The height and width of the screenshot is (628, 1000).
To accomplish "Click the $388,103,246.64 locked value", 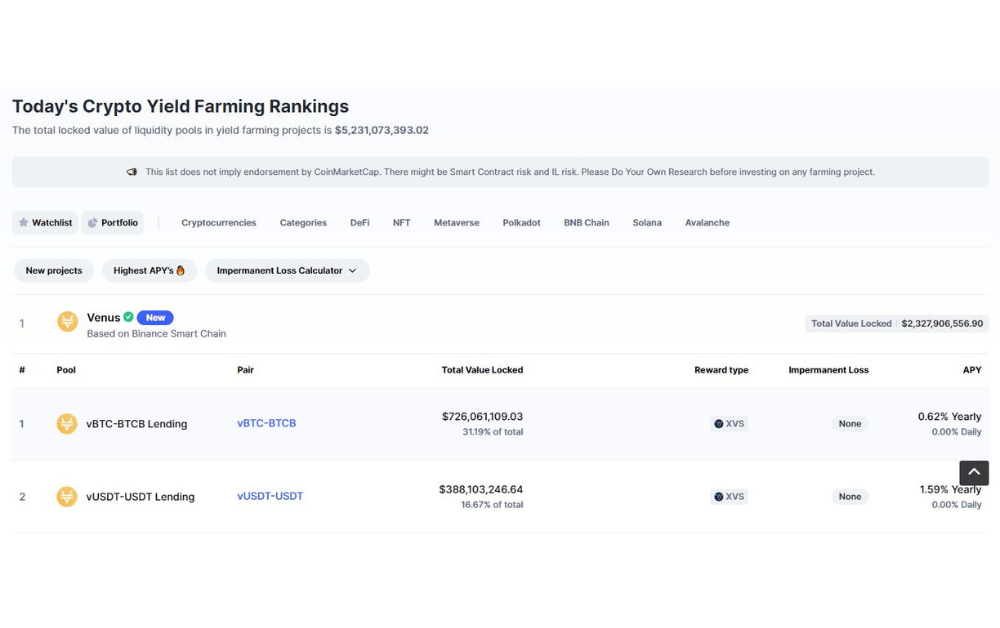I will [481, 489].
